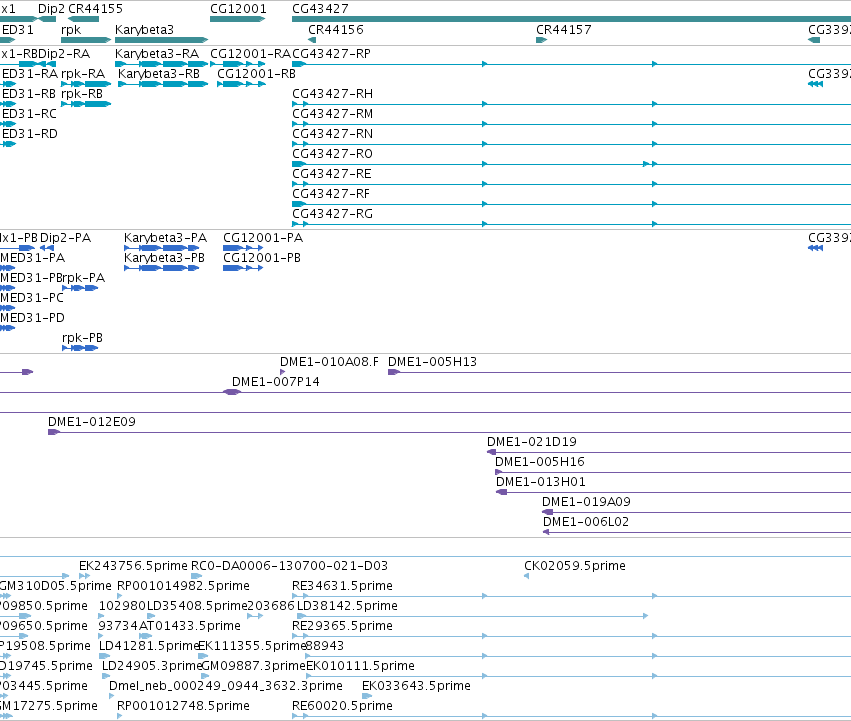
Task: Select EST Dmel_neb_000249_0944_3632.3prime
Action: [112, 696]
